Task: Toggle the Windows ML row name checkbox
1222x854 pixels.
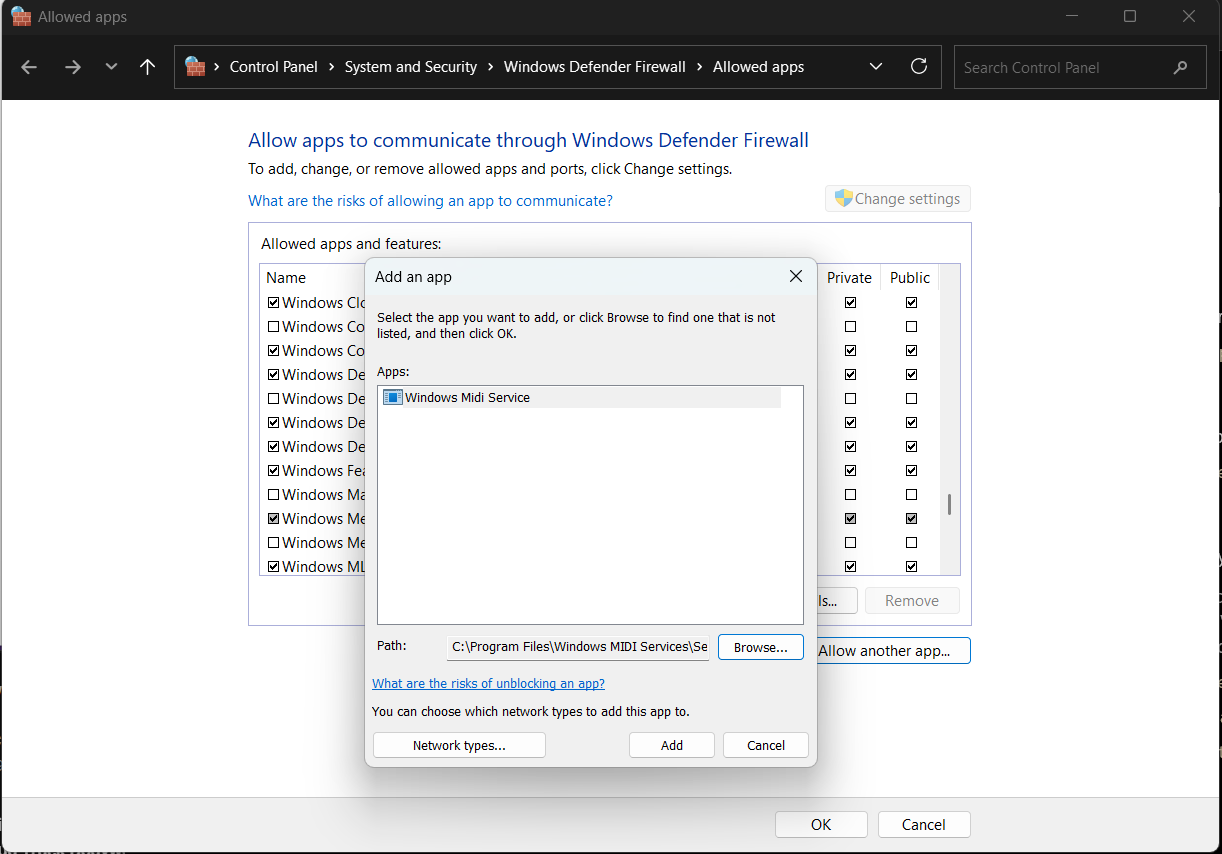Action: click(273, 566)
